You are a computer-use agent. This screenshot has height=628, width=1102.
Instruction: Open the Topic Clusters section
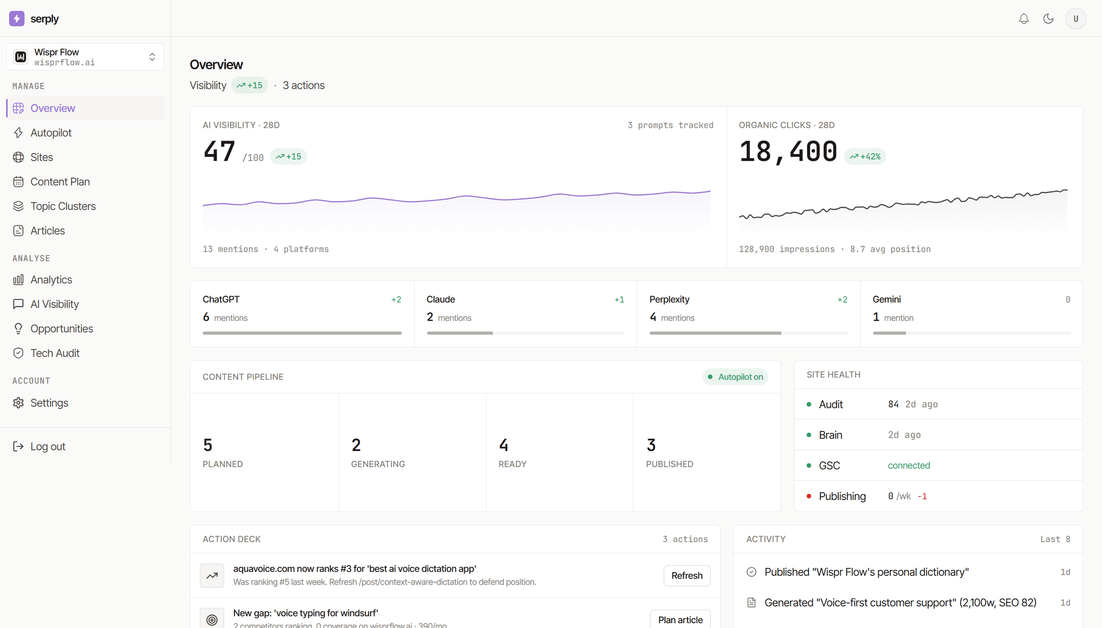click(63, 207)
